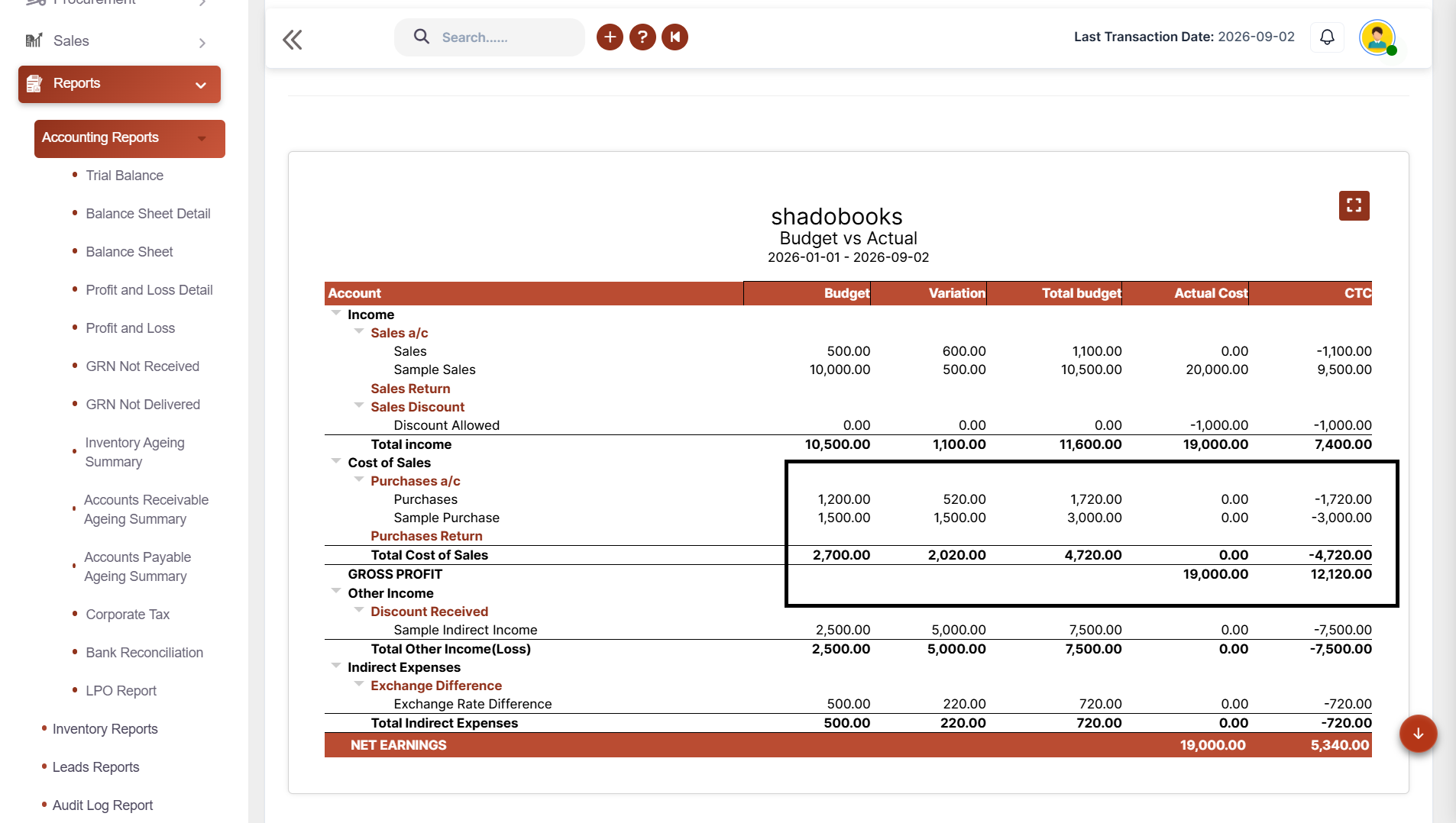Viewport: 1456px width, 823px height.
Task: Open Accounts Receivable Ageing Summary
Action: click(x=146, y=509)
